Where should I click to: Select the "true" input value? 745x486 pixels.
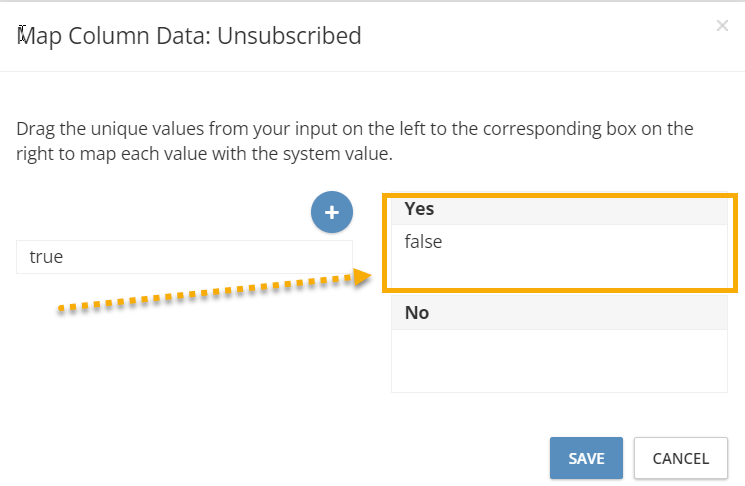pyautogui.click(x=184, y=257)
